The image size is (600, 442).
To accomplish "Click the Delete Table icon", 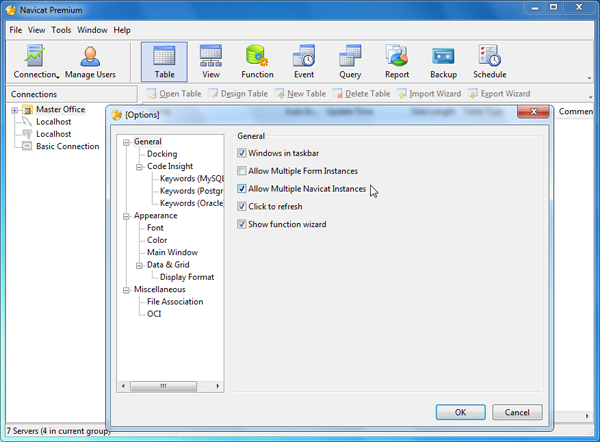I will pos(338,94).
